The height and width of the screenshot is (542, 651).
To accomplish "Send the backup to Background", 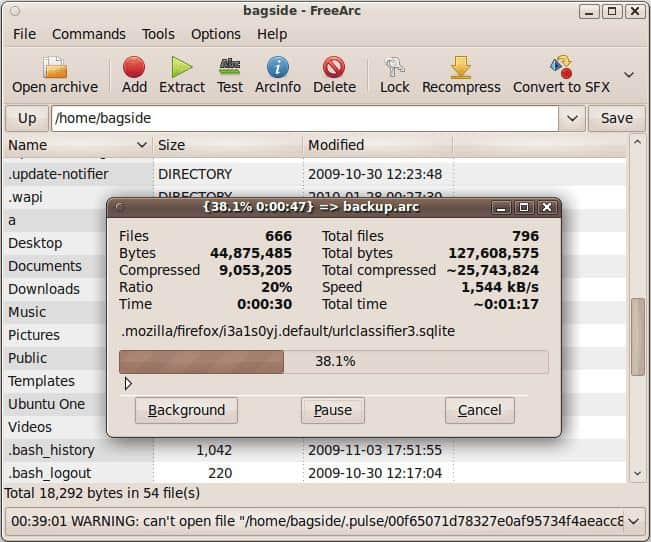I will point(186,410).
